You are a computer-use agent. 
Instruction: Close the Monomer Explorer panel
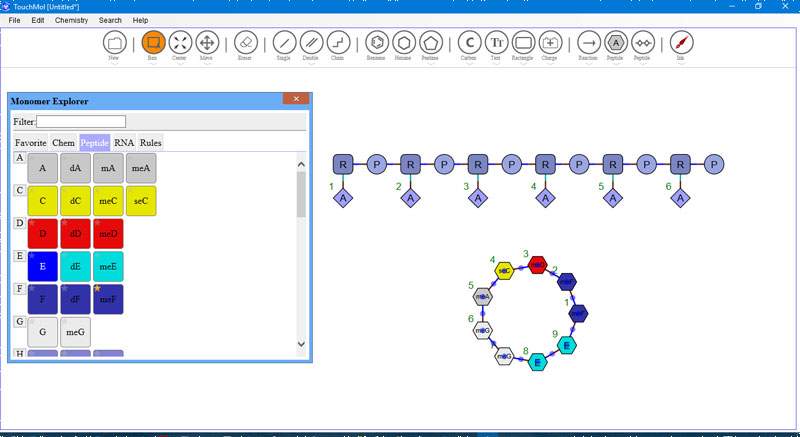[296, 98]
